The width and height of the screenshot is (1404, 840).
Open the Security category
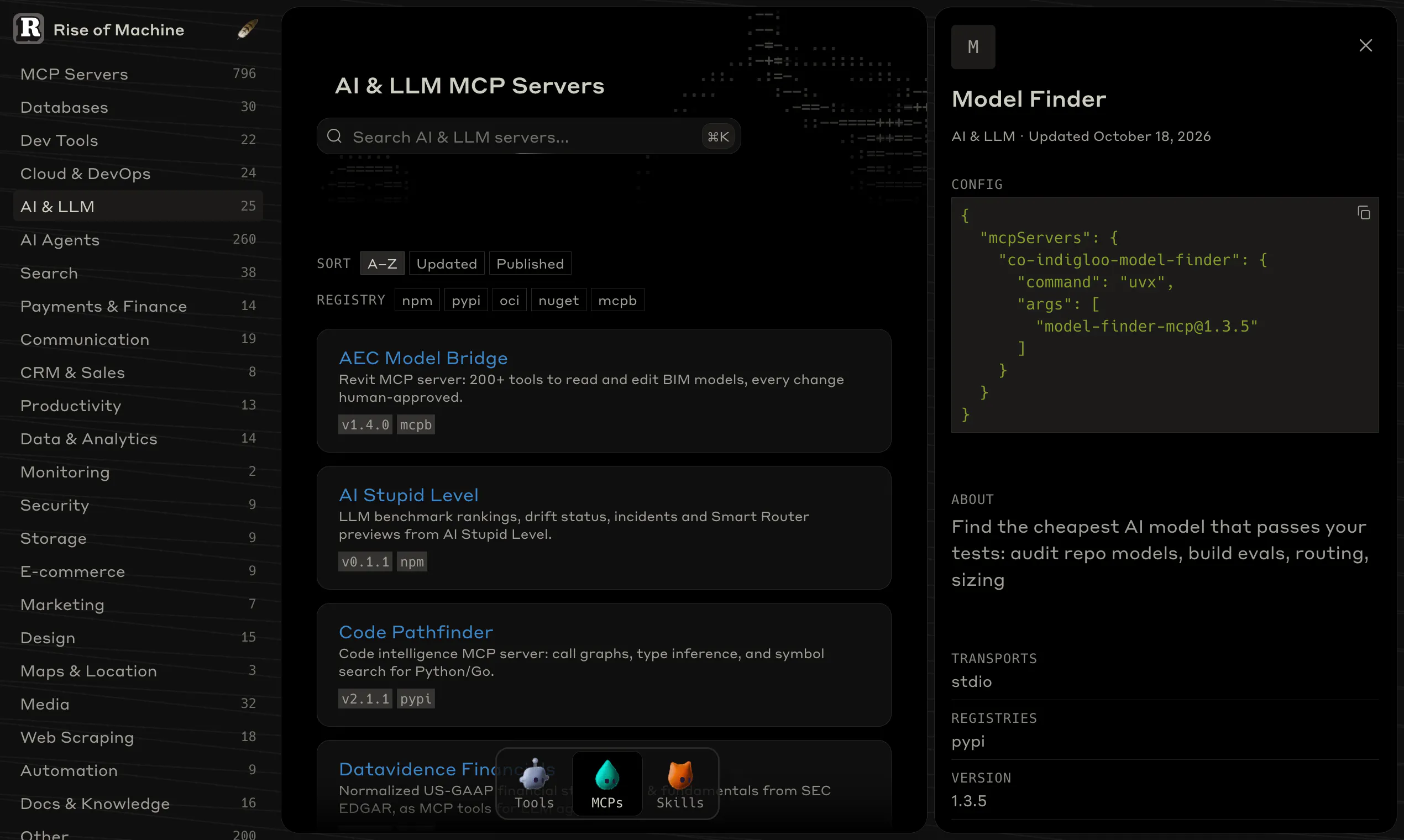coord(138,505)
